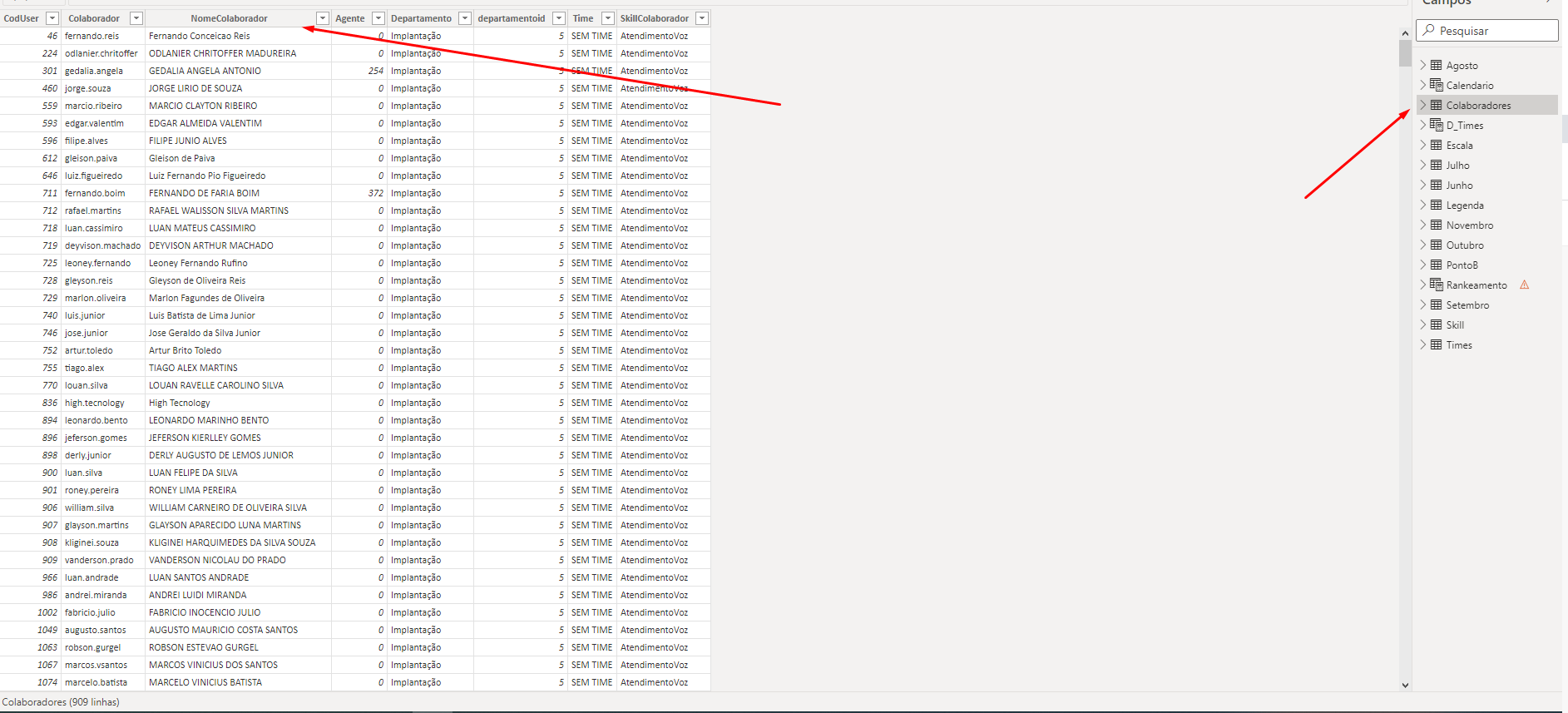Click the Rankeamento calculated table icon
The width and height of the screenshot is (1568, 713).
pos(1436,285)
